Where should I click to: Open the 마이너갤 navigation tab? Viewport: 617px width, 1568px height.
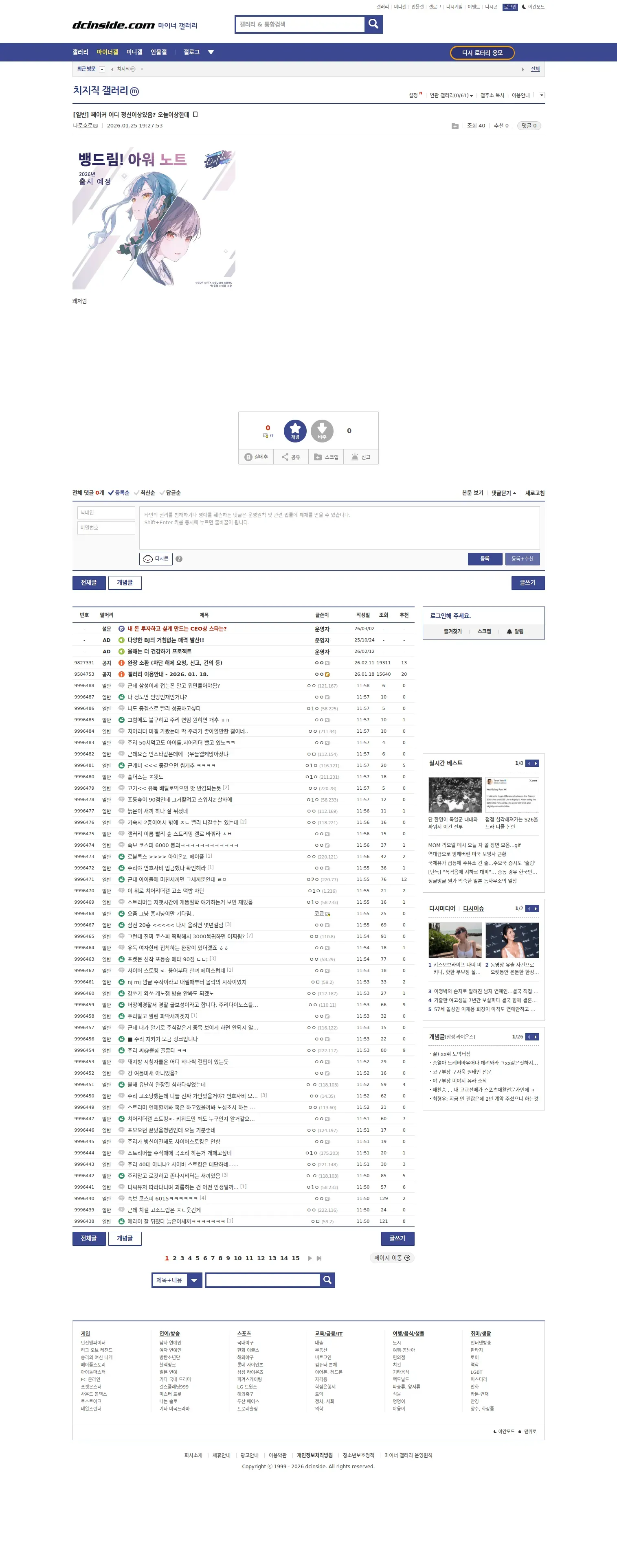tap(107, 53)
